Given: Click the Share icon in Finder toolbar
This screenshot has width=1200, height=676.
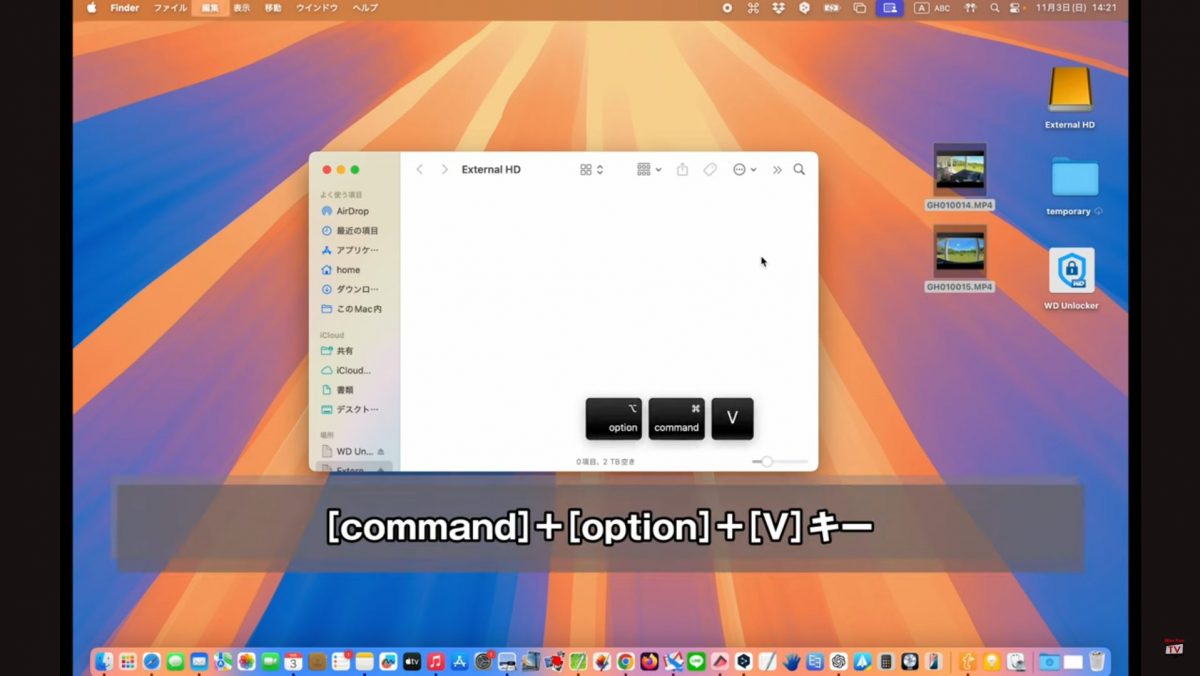Looking at the screenshot, I should click(682, 170).
